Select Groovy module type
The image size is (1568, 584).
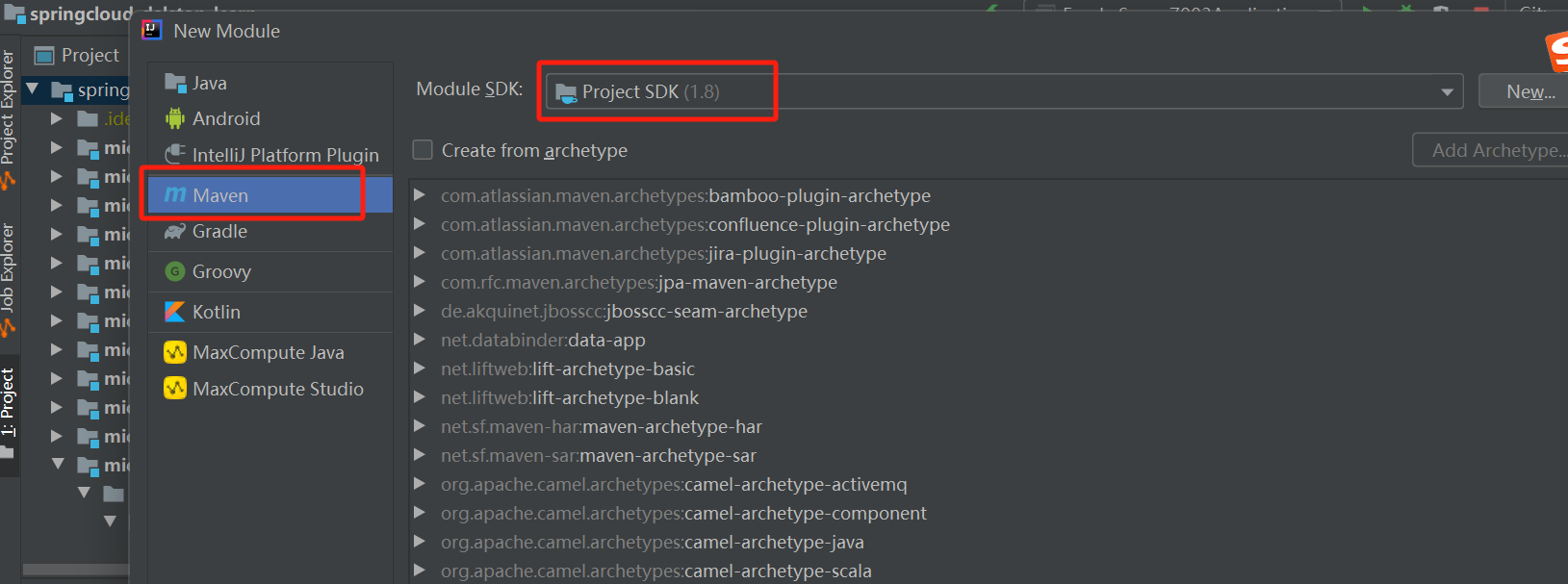(270, 271)
